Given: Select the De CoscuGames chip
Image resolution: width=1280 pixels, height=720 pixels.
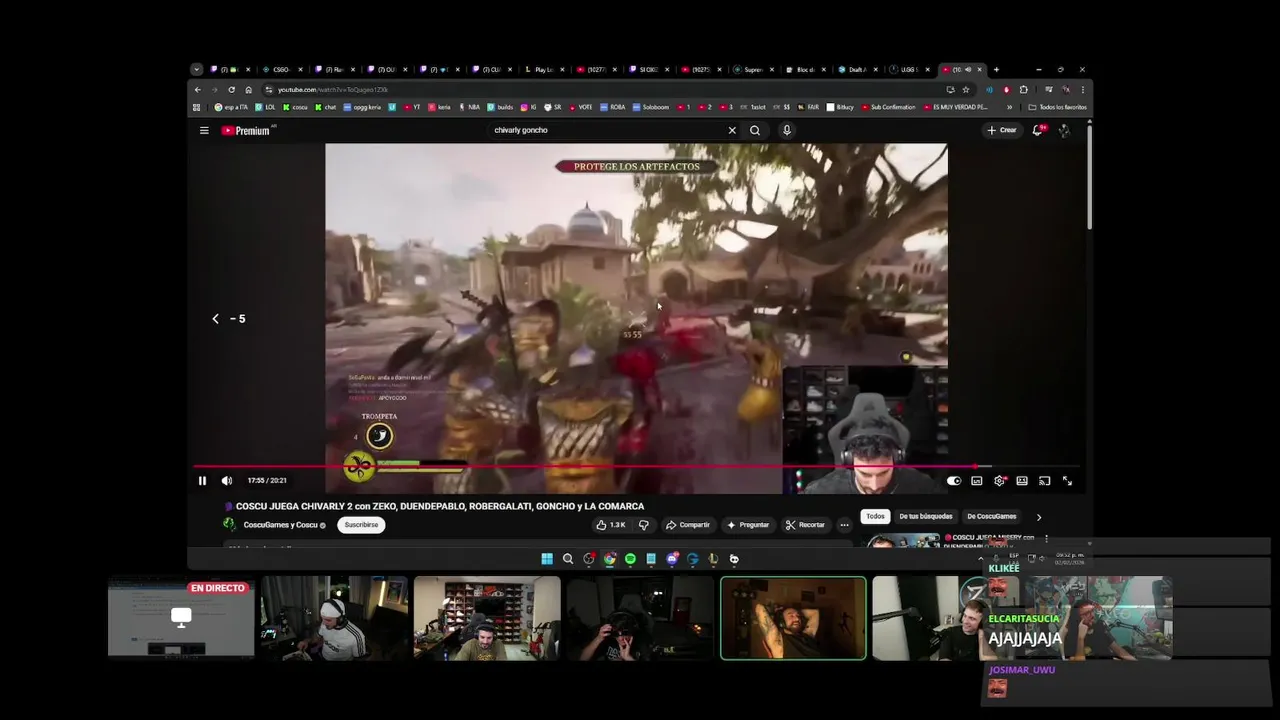Looking at the screenshot, I should point(991,517).
